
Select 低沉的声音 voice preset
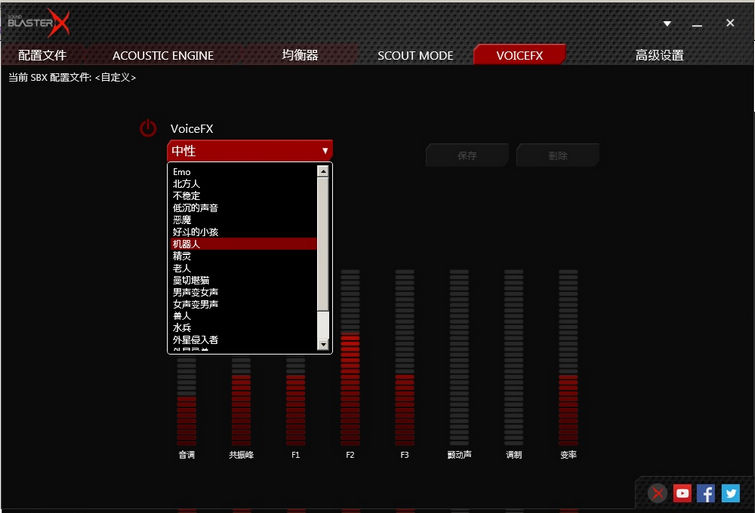(x=244, y=208)
